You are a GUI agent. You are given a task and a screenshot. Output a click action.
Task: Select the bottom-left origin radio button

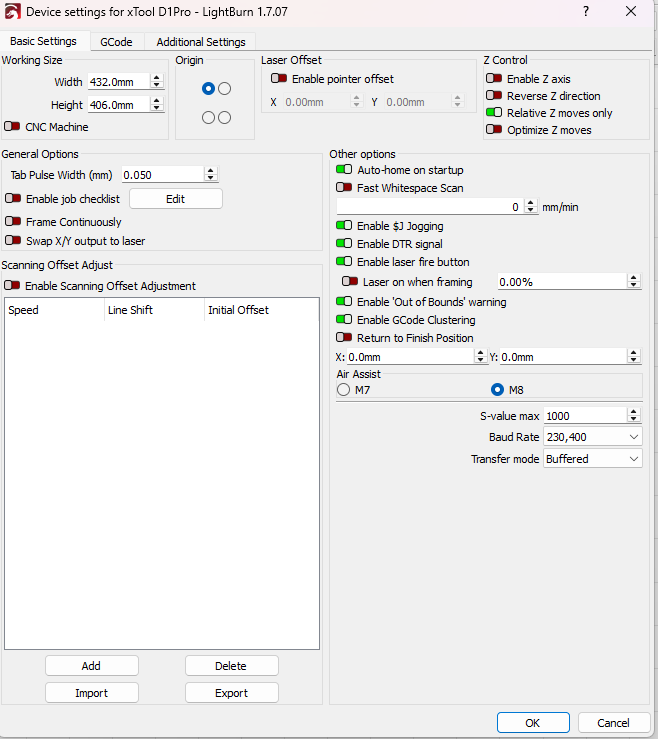[x=208, y=117]
